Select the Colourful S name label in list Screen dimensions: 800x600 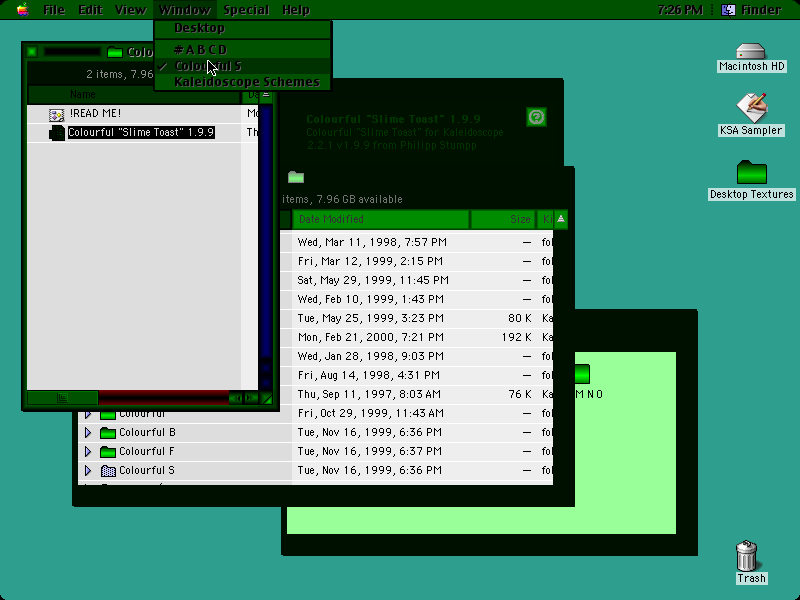[147, 470]
